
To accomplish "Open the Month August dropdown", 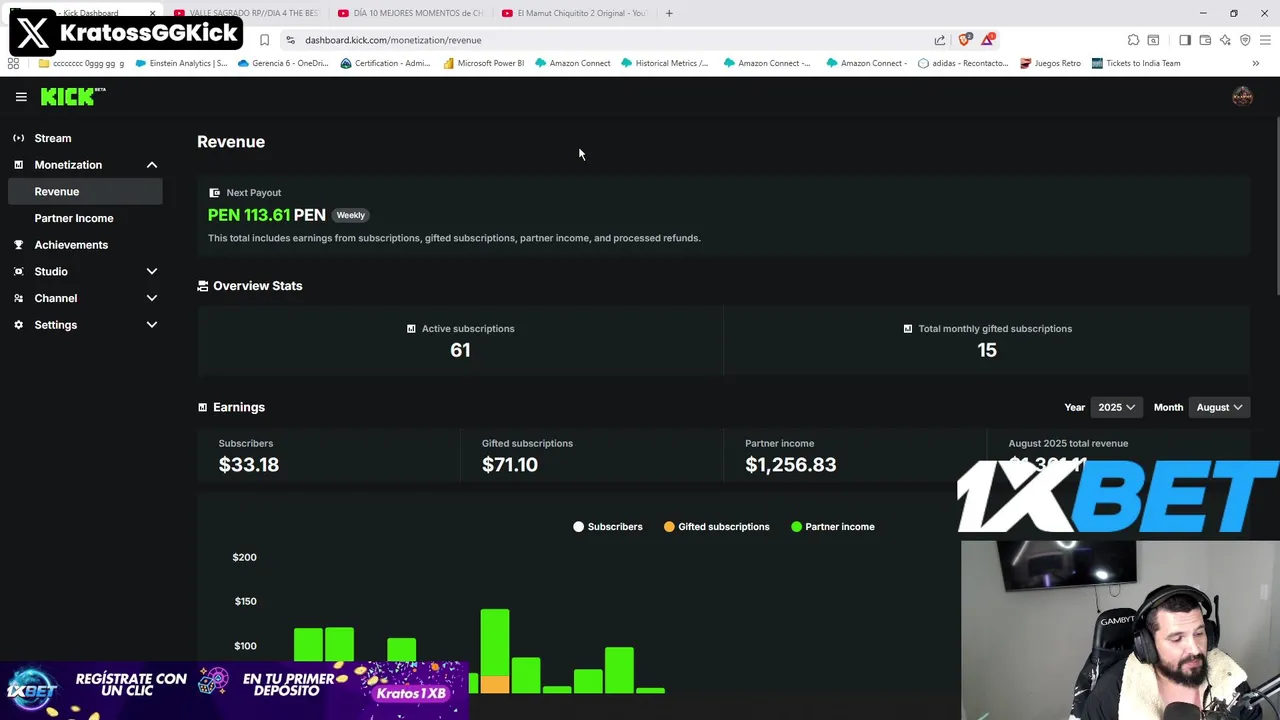I will click(x=1219, y=407).
